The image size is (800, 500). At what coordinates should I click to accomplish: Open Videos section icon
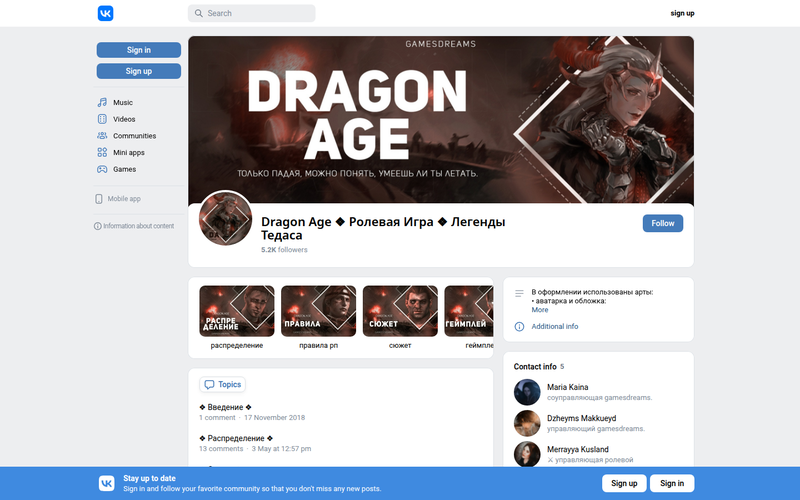(102, 119)
